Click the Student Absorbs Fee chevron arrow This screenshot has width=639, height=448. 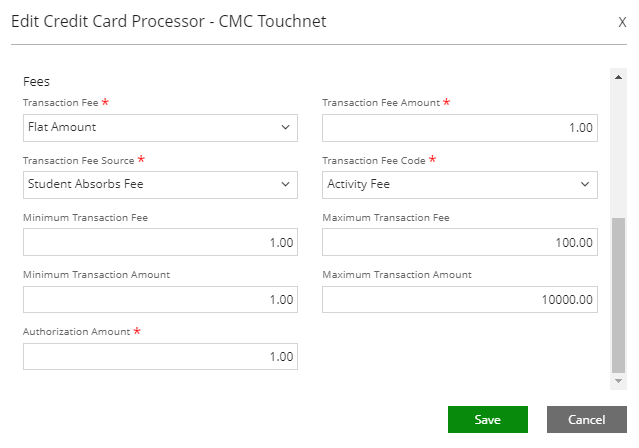(285, 184)
